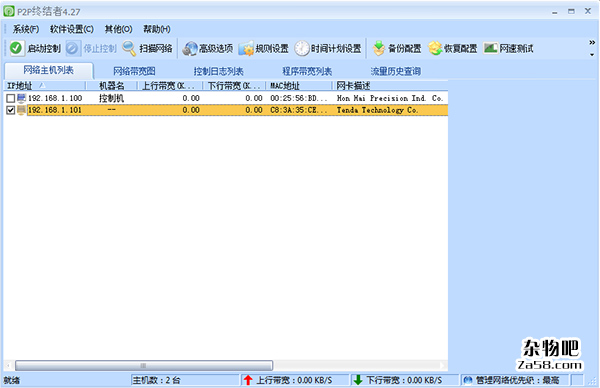Click the 高级选项 label
This screenshot has width=600, height=388.
tap(216, 49)
